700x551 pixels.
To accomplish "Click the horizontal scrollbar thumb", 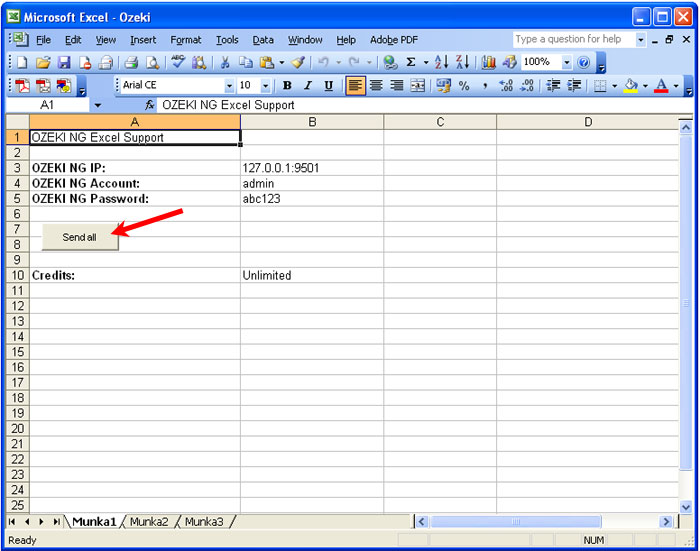I will pyautogui.click(x=516, y=522).
